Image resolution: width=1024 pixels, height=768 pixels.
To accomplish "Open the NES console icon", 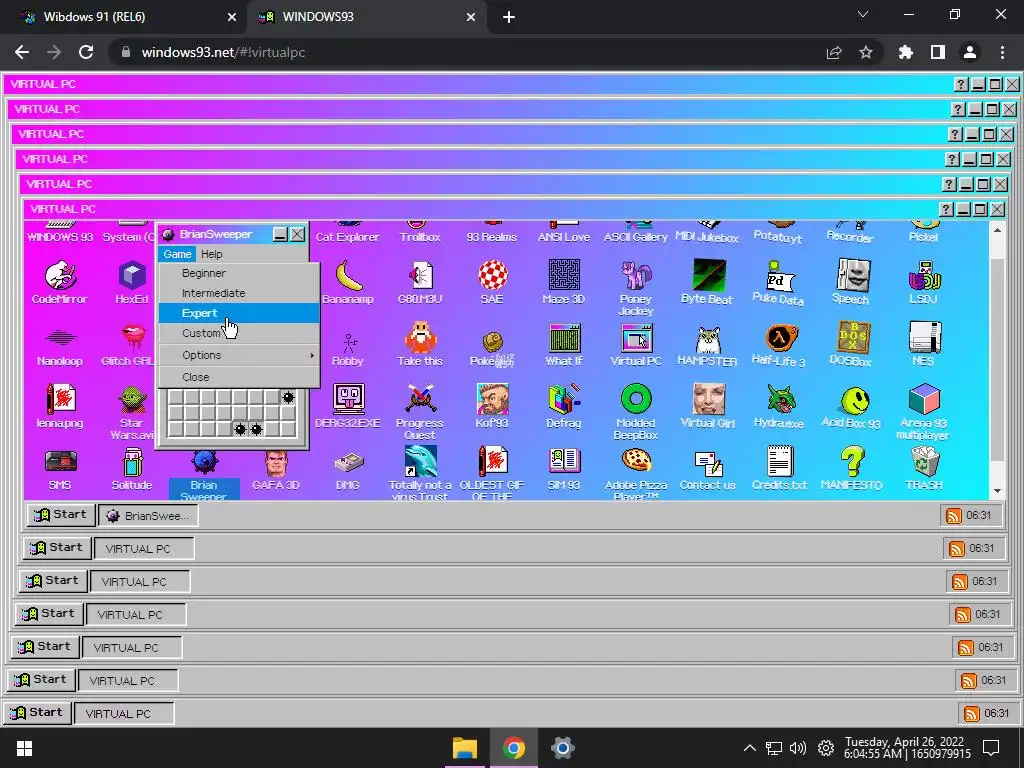I will pos(923,344).
